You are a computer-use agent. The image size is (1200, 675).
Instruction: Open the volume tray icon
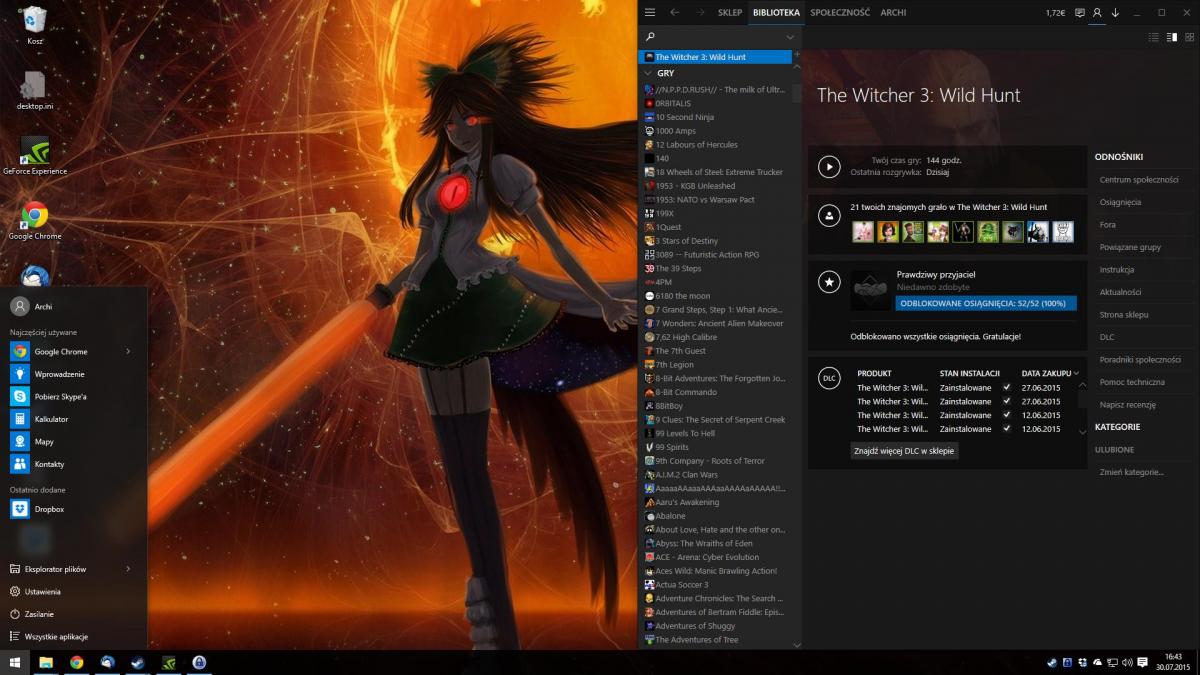coord(1127,662)
